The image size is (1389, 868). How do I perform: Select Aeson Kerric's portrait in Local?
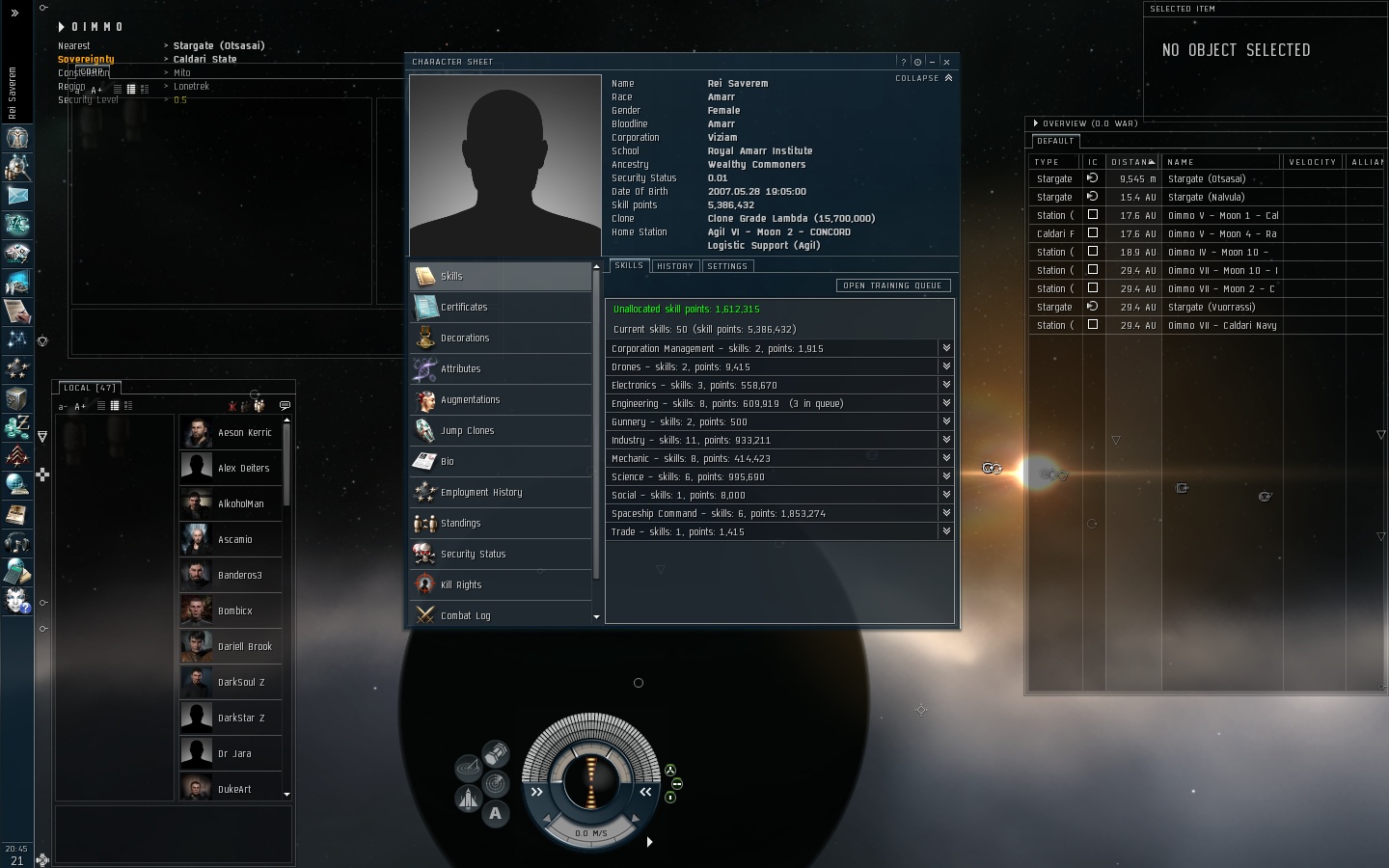[197, 432]
